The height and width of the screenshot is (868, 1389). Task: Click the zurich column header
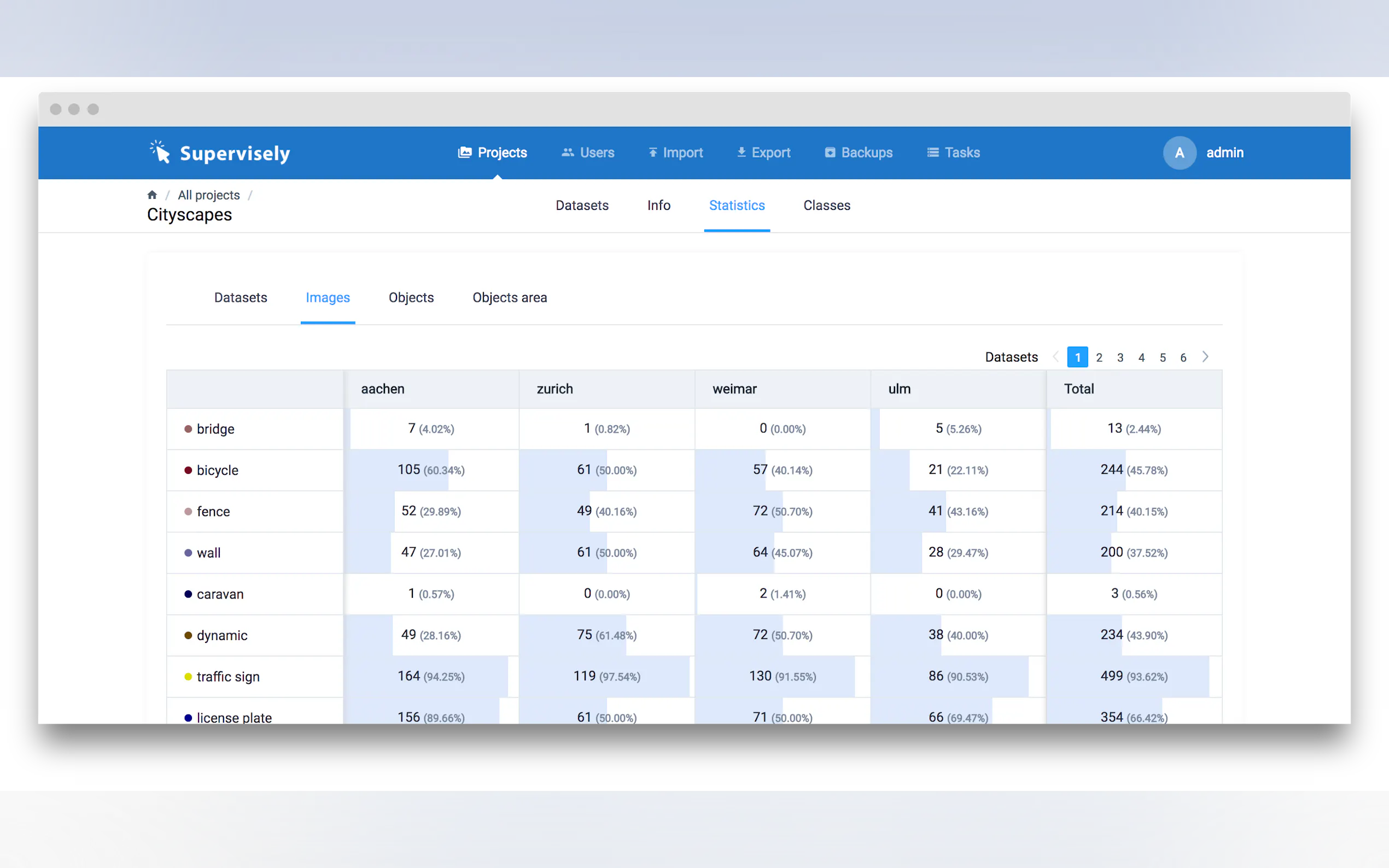pyautogui.click(x=555, y=389)
